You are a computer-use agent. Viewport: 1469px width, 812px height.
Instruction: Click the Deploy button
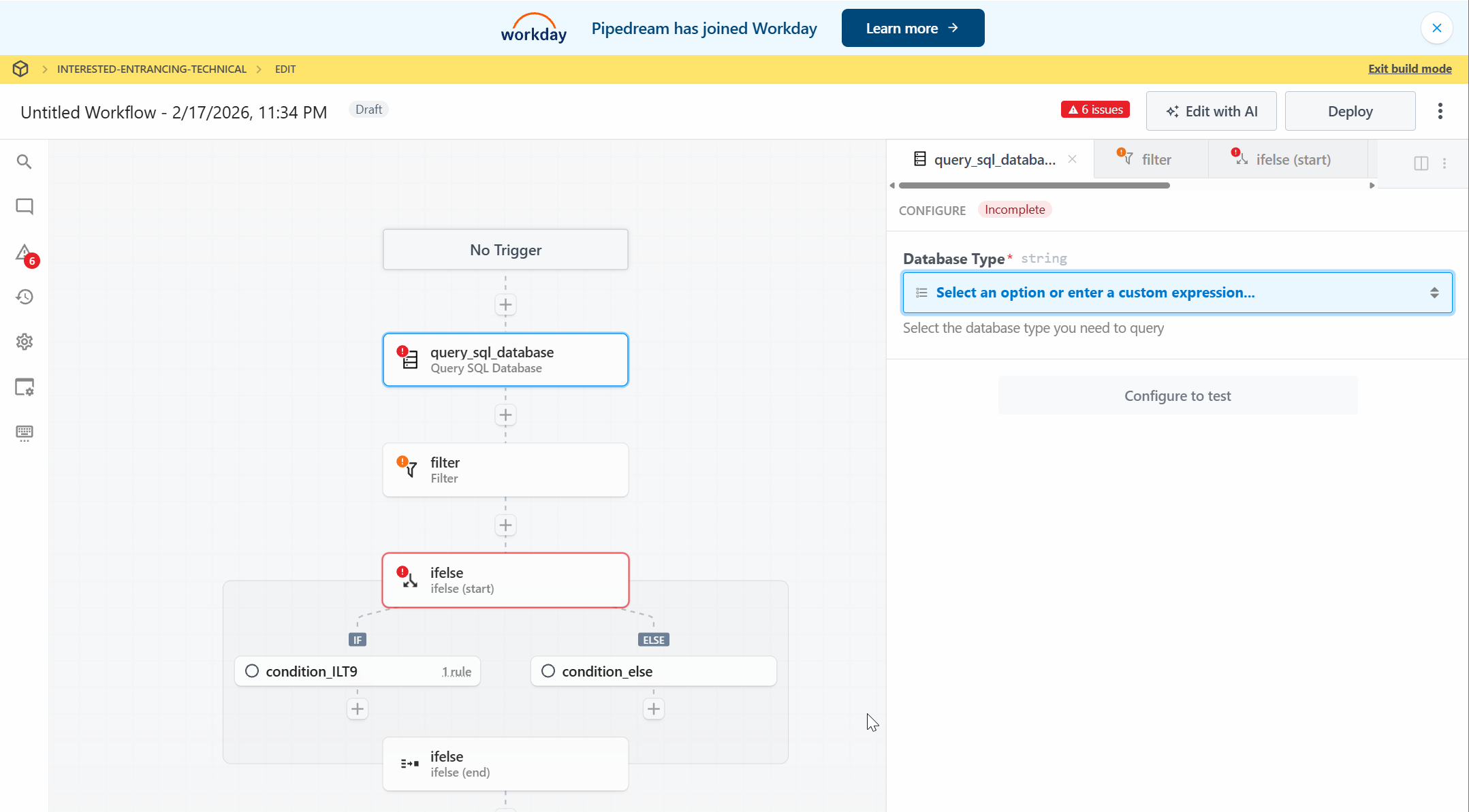click(1350, 112)
